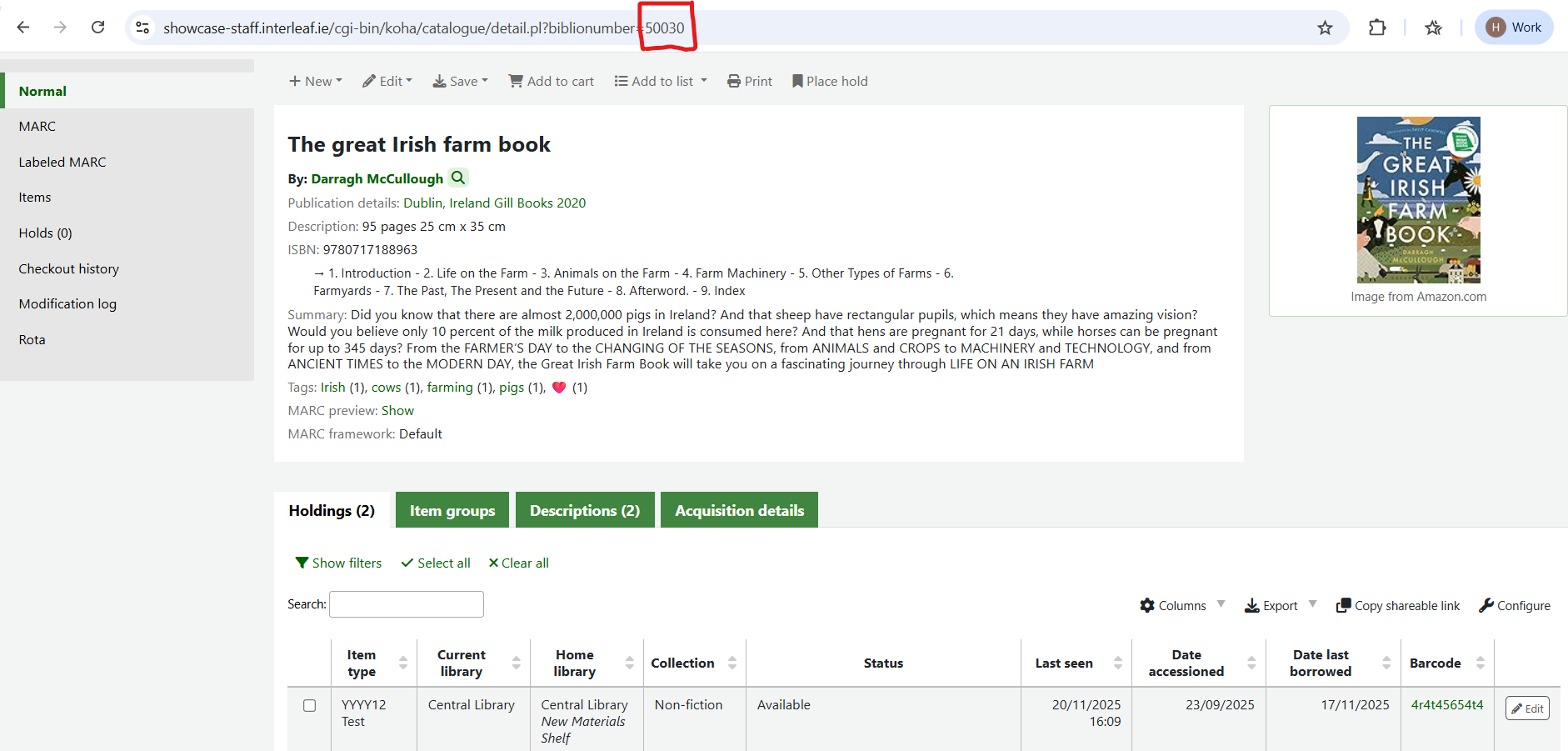Reload the current page
Image resolution: width=1568 pixels, height=751 pixels.
point(97,28)
